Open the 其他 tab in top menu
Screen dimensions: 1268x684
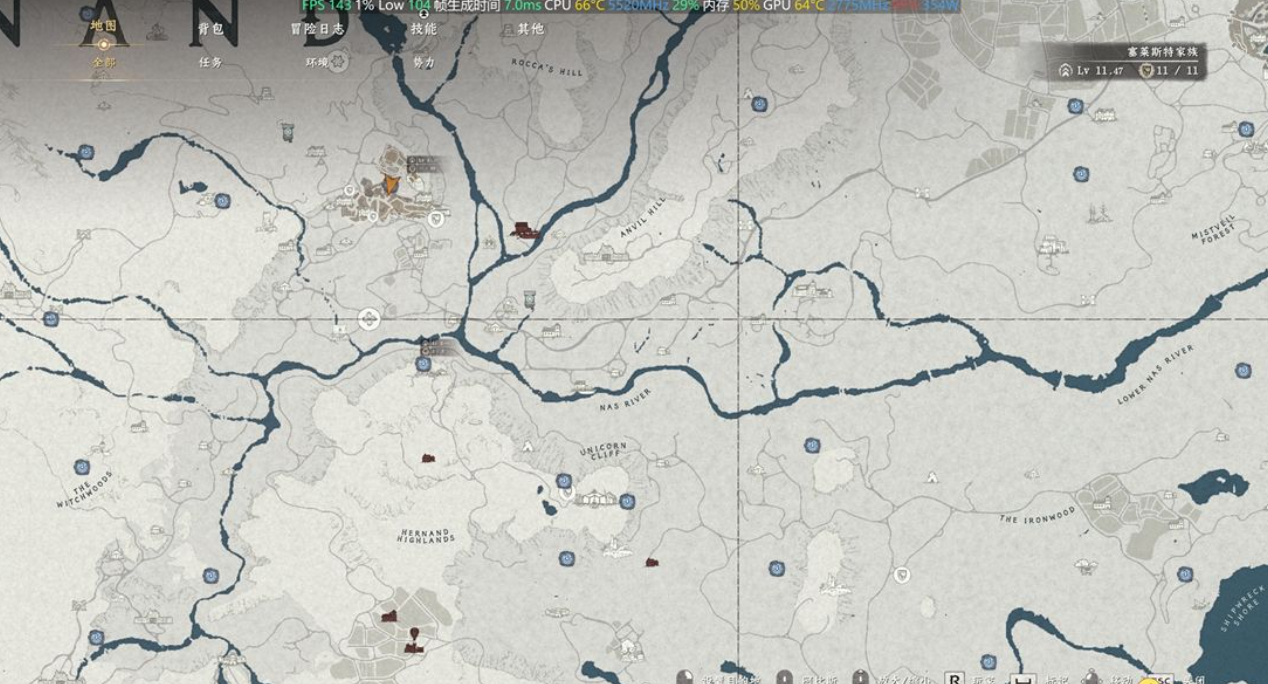[530, 29]
